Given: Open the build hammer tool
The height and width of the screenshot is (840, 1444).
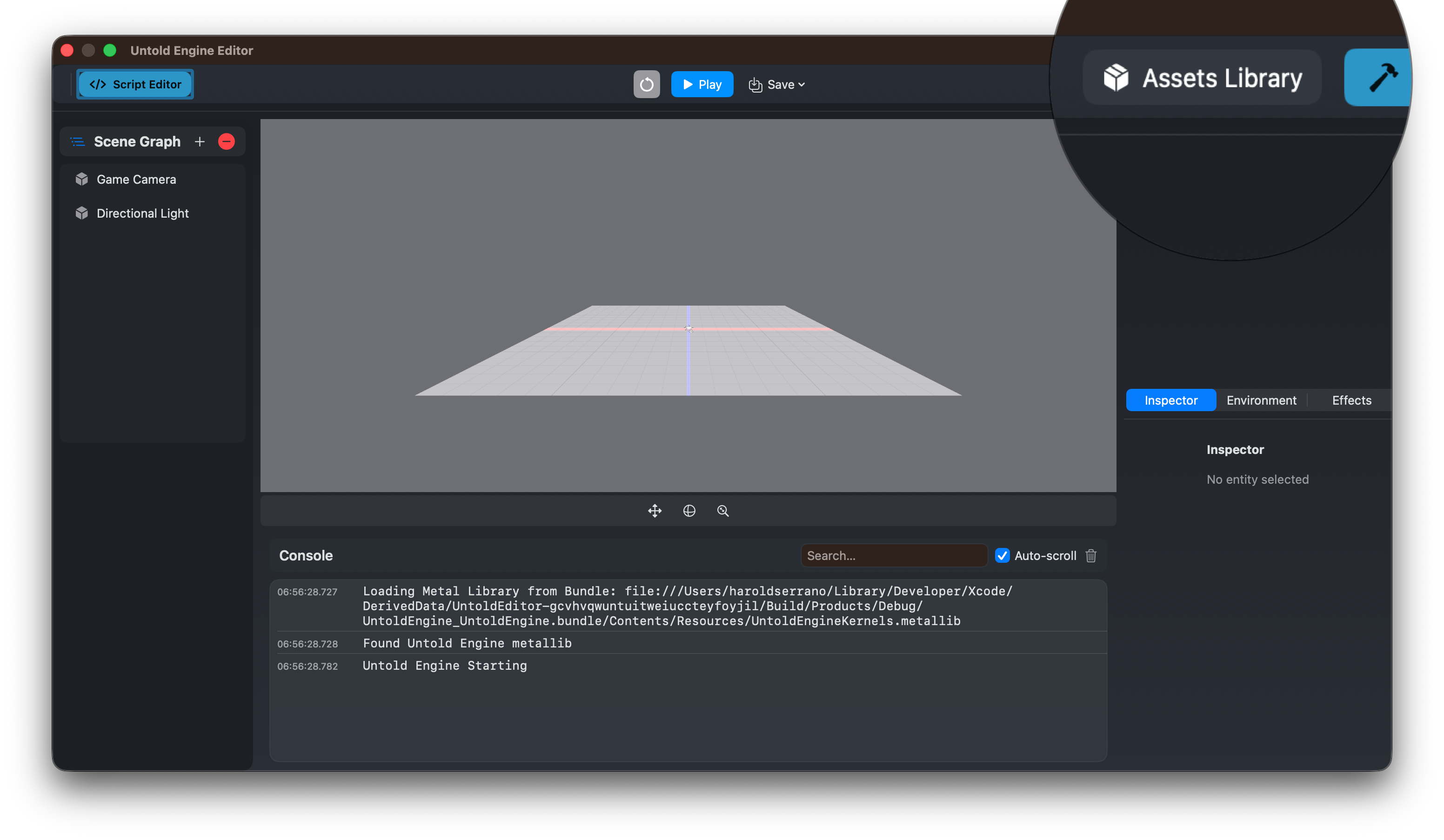Looking at the screenshot, I should [x=1377, y=77].
